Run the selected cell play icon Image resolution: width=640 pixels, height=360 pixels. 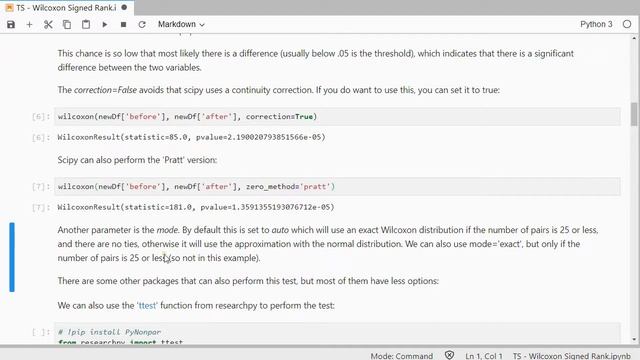[105, 24]
